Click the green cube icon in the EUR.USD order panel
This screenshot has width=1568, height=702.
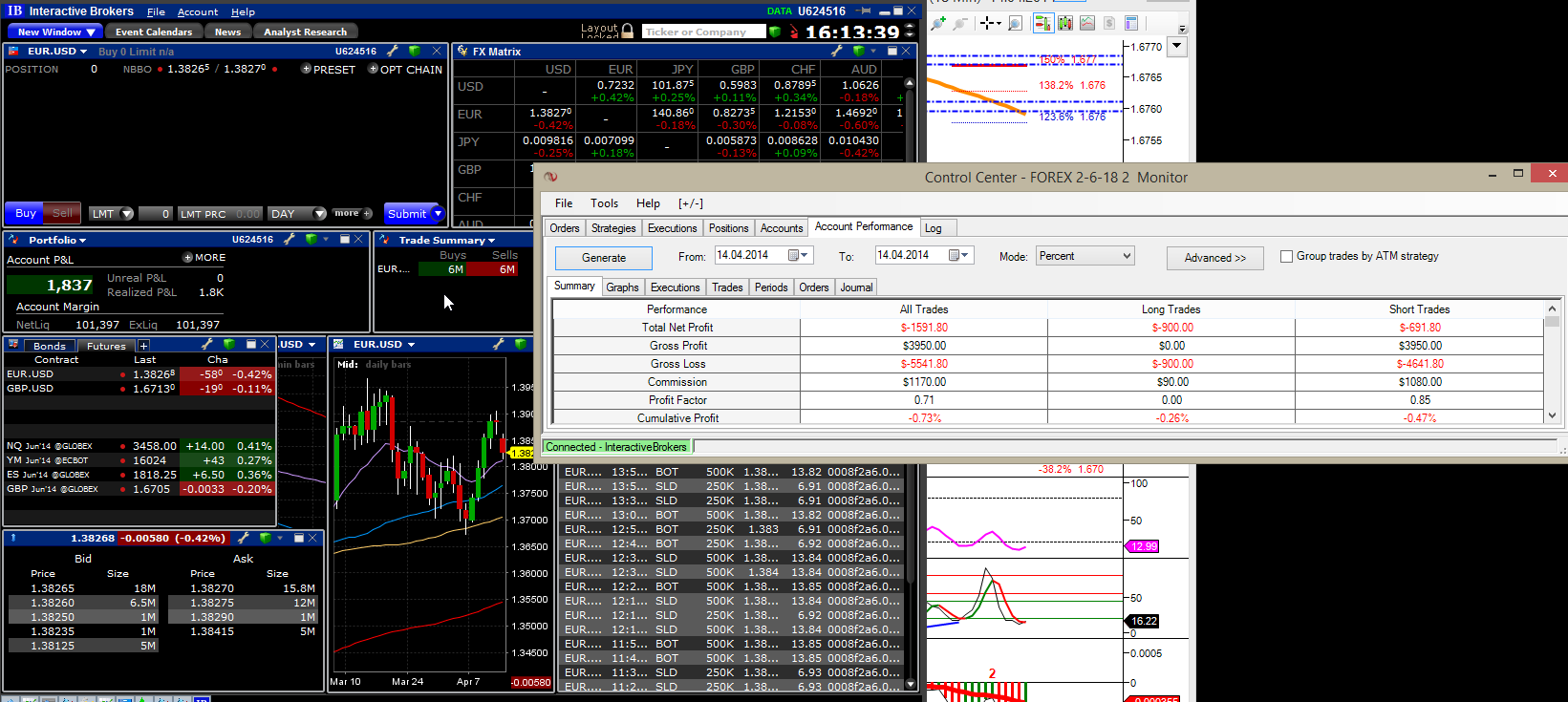coord(414,51)
